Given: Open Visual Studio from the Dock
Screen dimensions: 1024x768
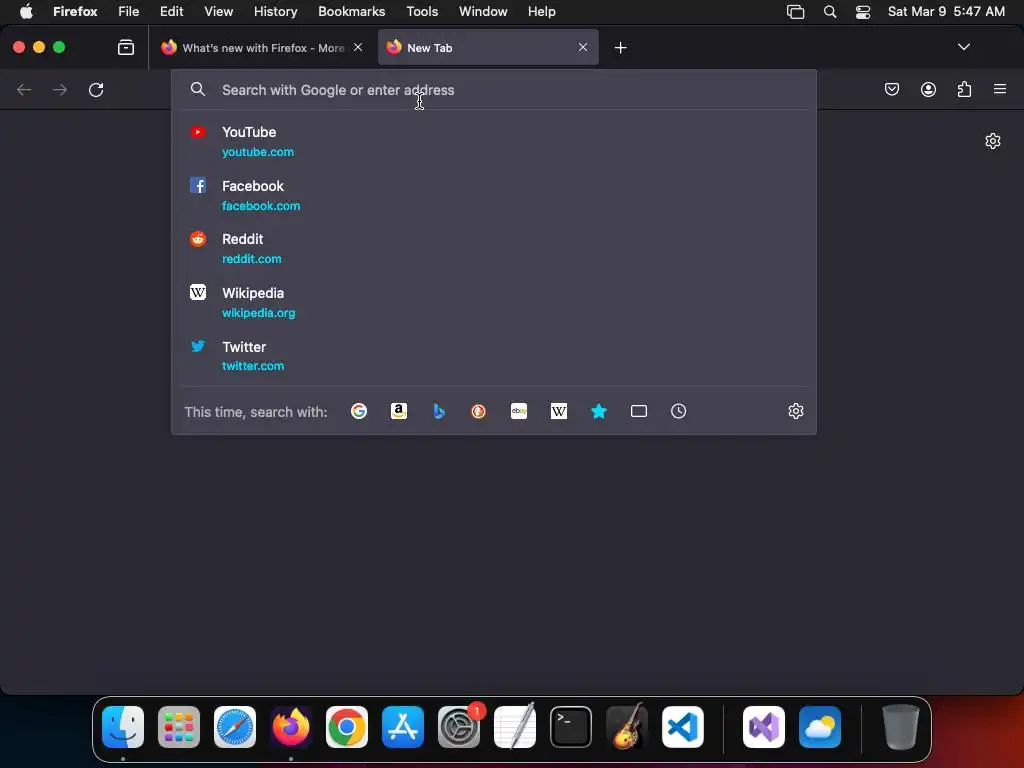Looking at the screenshot, I should click(764, 727).
